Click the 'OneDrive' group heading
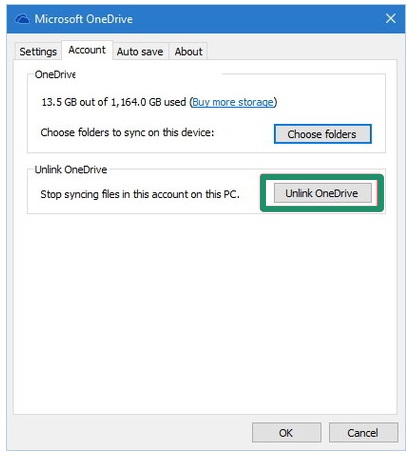This screenshot has width=413, height=457. click(x=55, y=74)
